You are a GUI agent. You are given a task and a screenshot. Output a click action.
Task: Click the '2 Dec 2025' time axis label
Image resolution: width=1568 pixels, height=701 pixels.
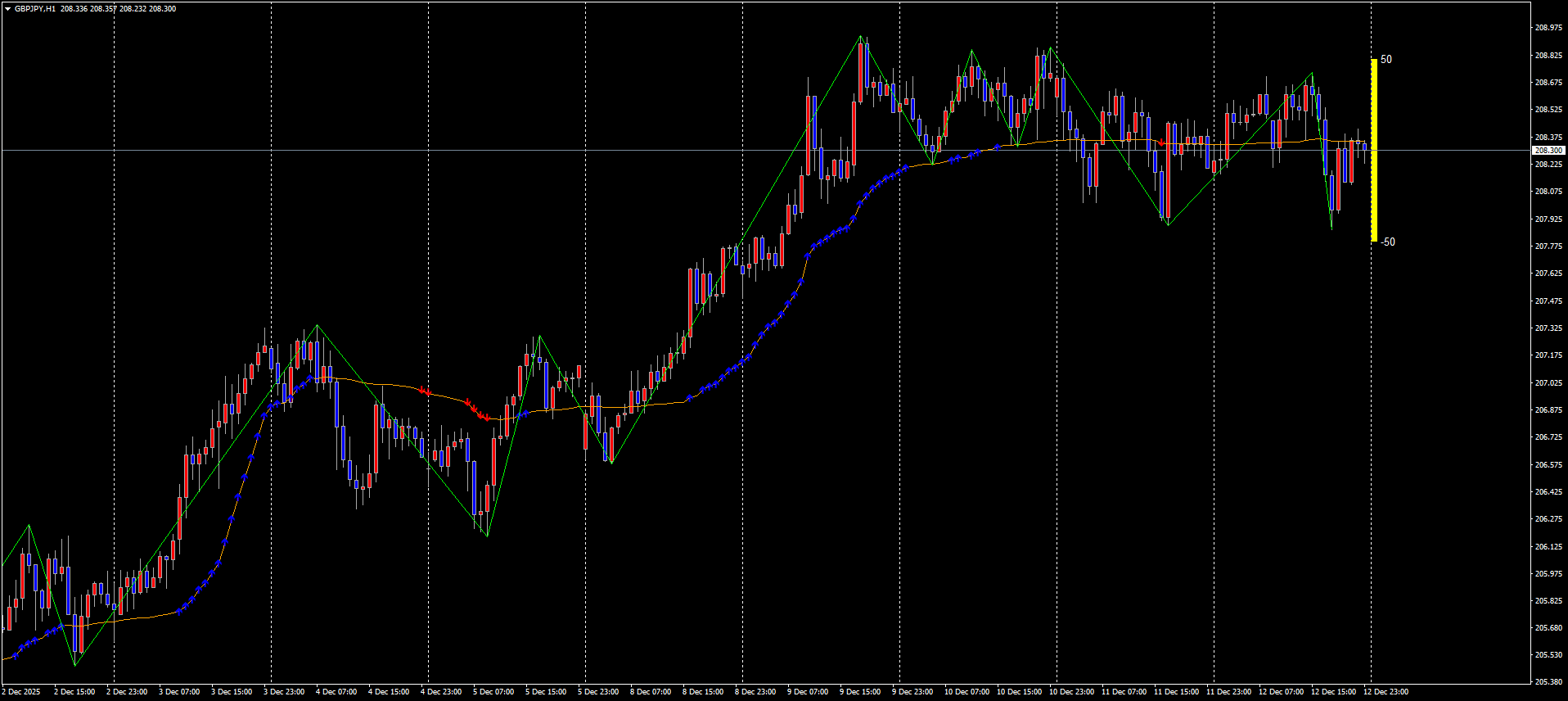click(21, 692)
